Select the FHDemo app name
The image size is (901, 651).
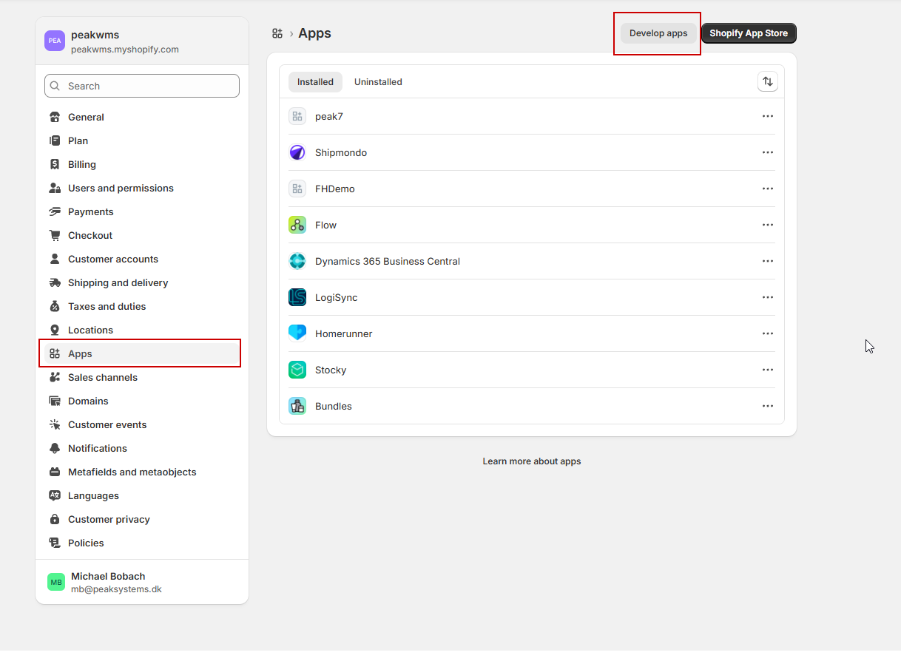[x=334, y=188]
